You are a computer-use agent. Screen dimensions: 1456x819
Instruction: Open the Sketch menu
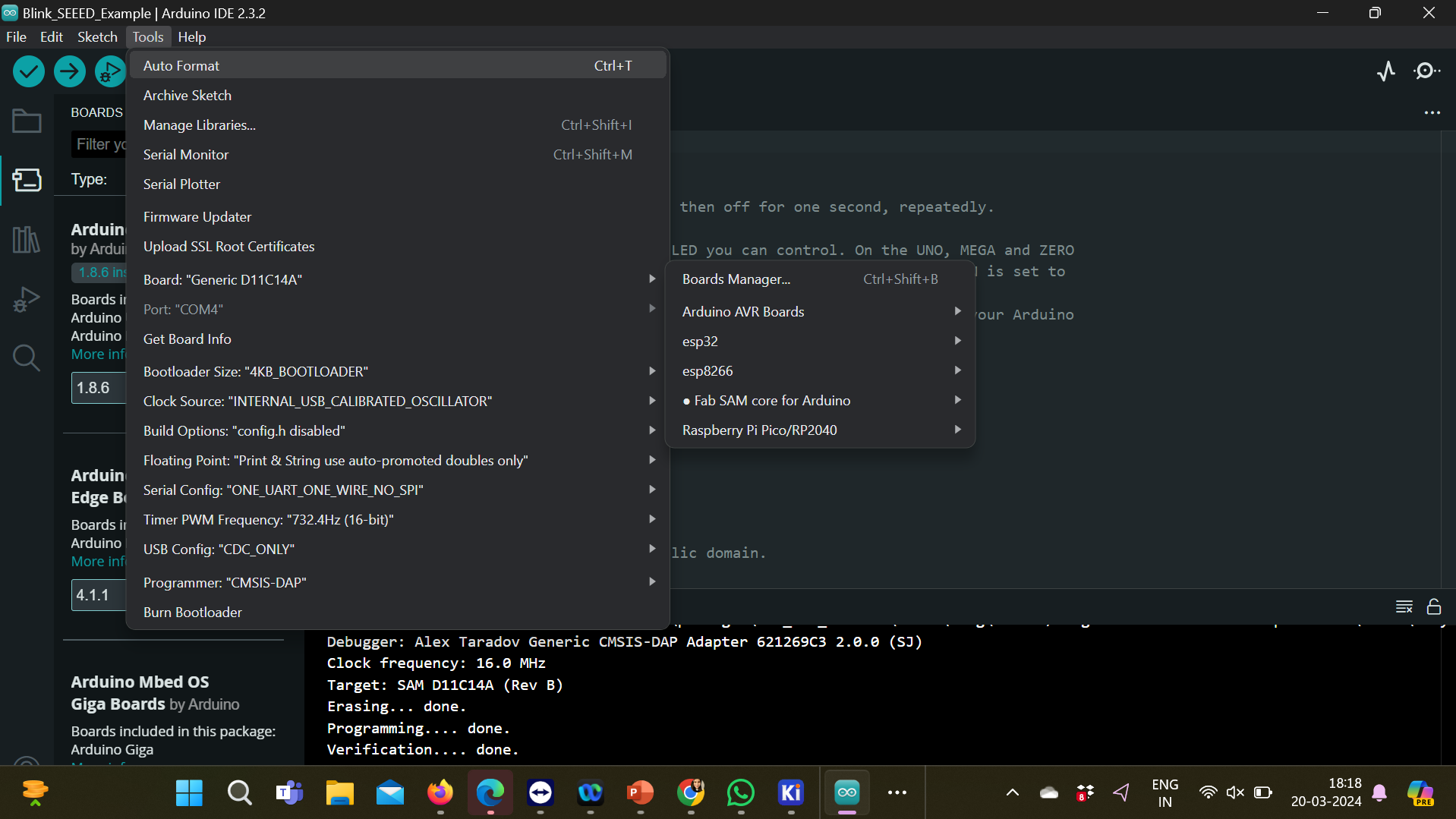pos(97,36)
